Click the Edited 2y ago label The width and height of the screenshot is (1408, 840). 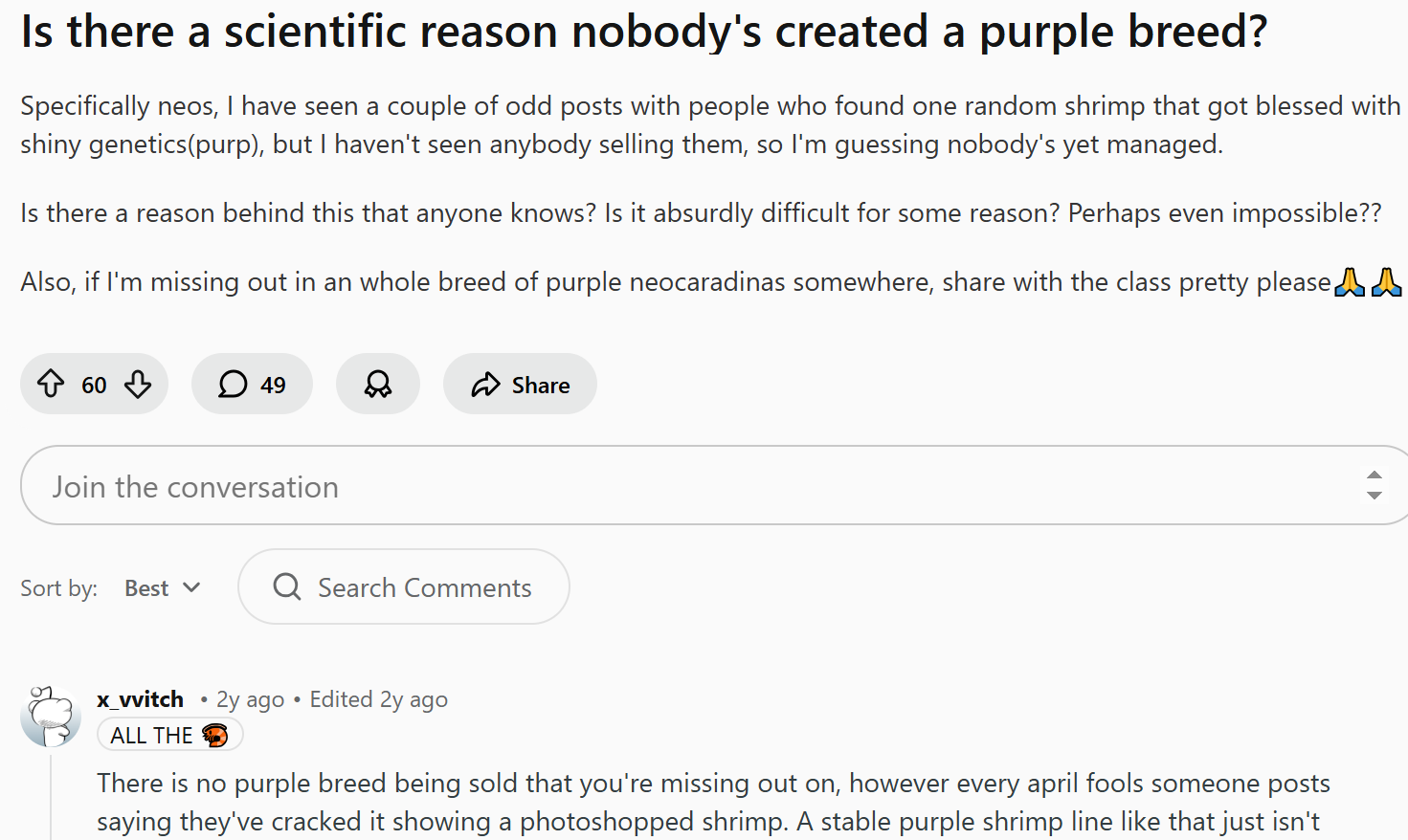coord(378,700)
